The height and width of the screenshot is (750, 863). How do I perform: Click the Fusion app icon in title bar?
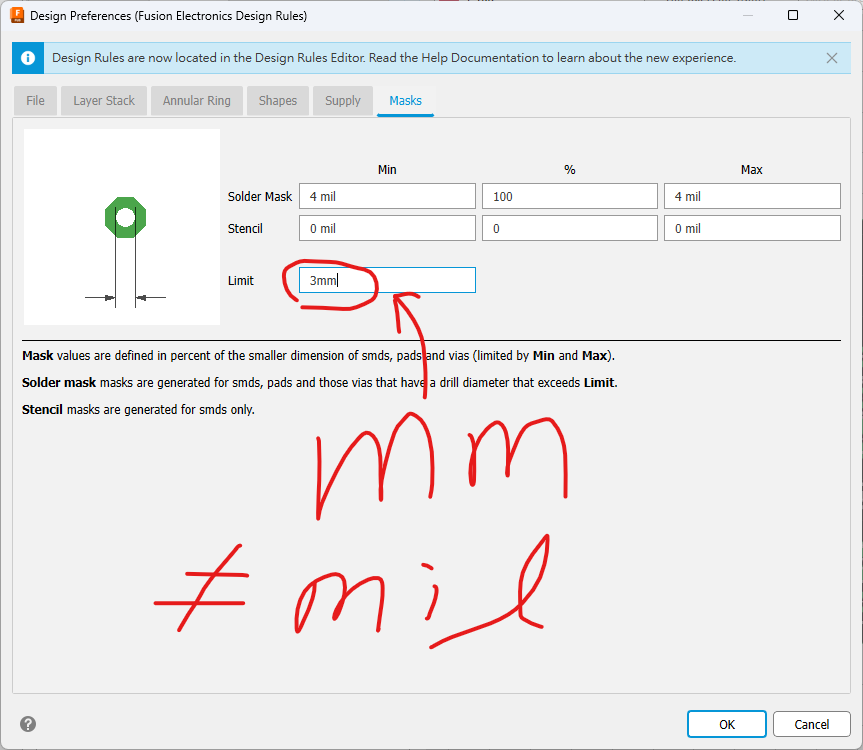17,16
